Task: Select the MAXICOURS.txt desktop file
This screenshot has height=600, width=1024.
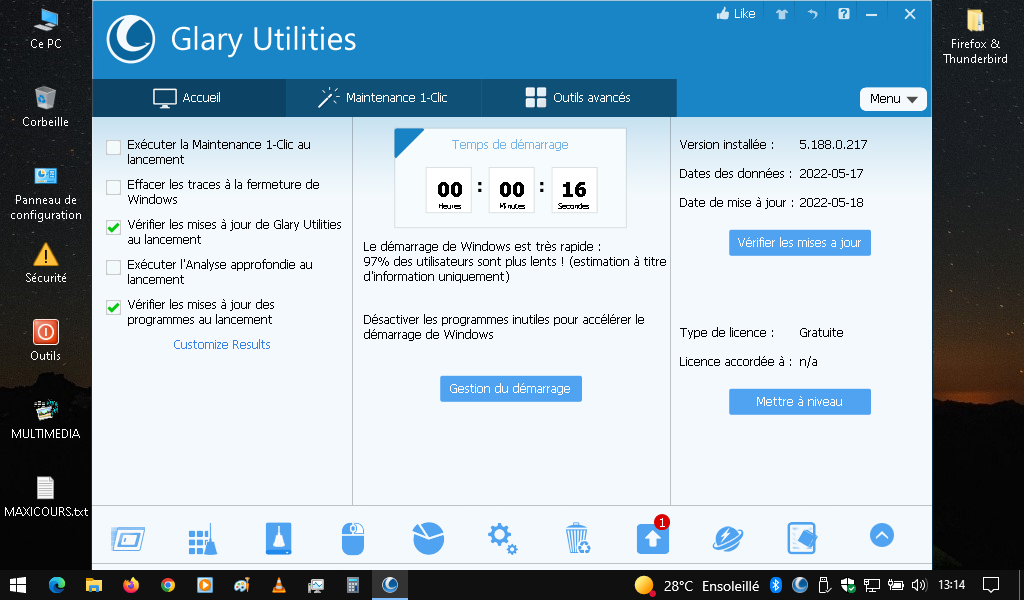Action: (46, 497)
